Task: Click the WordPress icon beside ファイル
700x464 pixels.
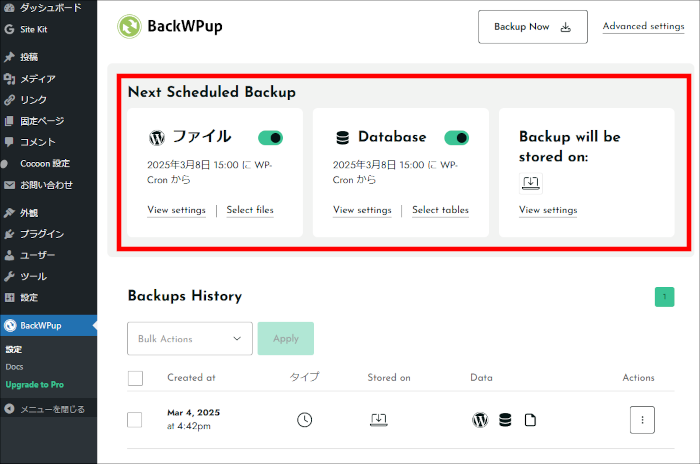Action: point(157,138)
